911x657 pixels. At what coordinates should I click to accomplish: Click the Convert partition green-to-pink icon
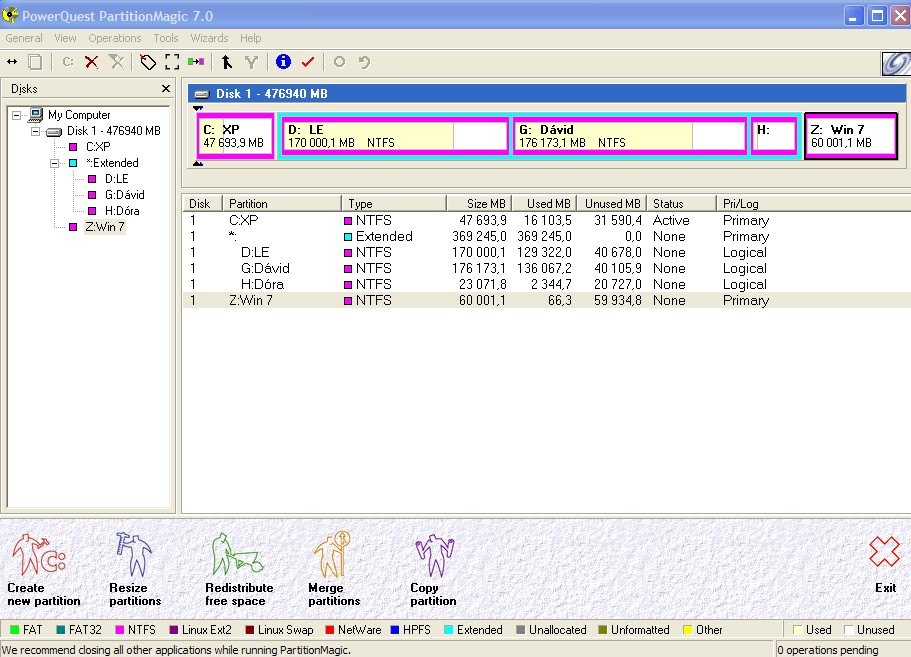(x=196, y=62)
